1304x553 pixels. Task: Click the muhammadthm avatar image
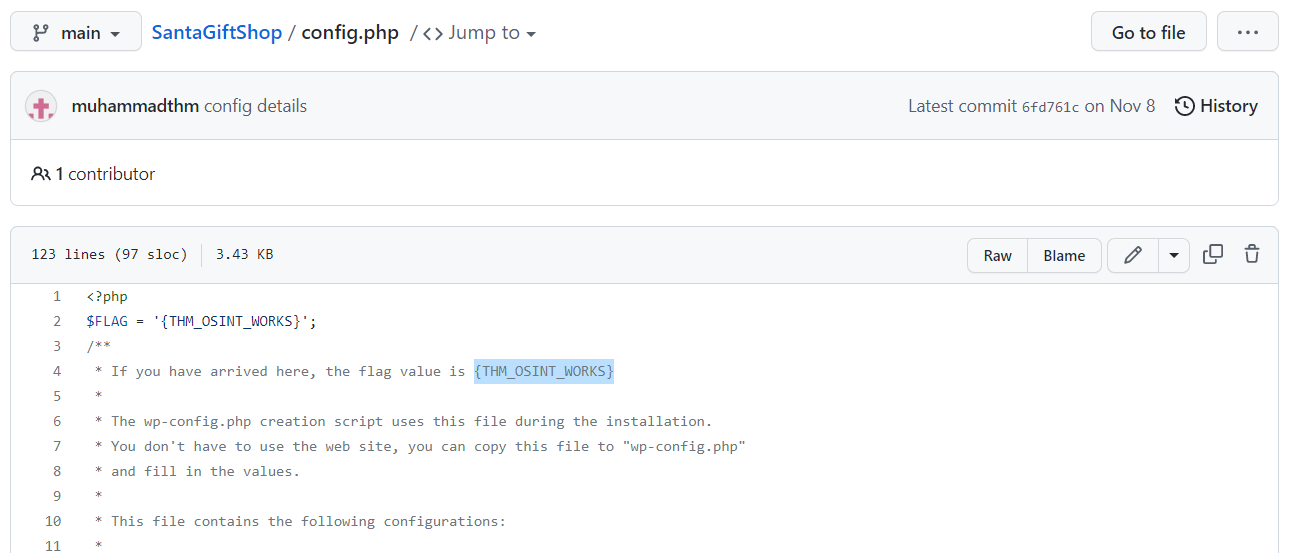click(41, 106)
